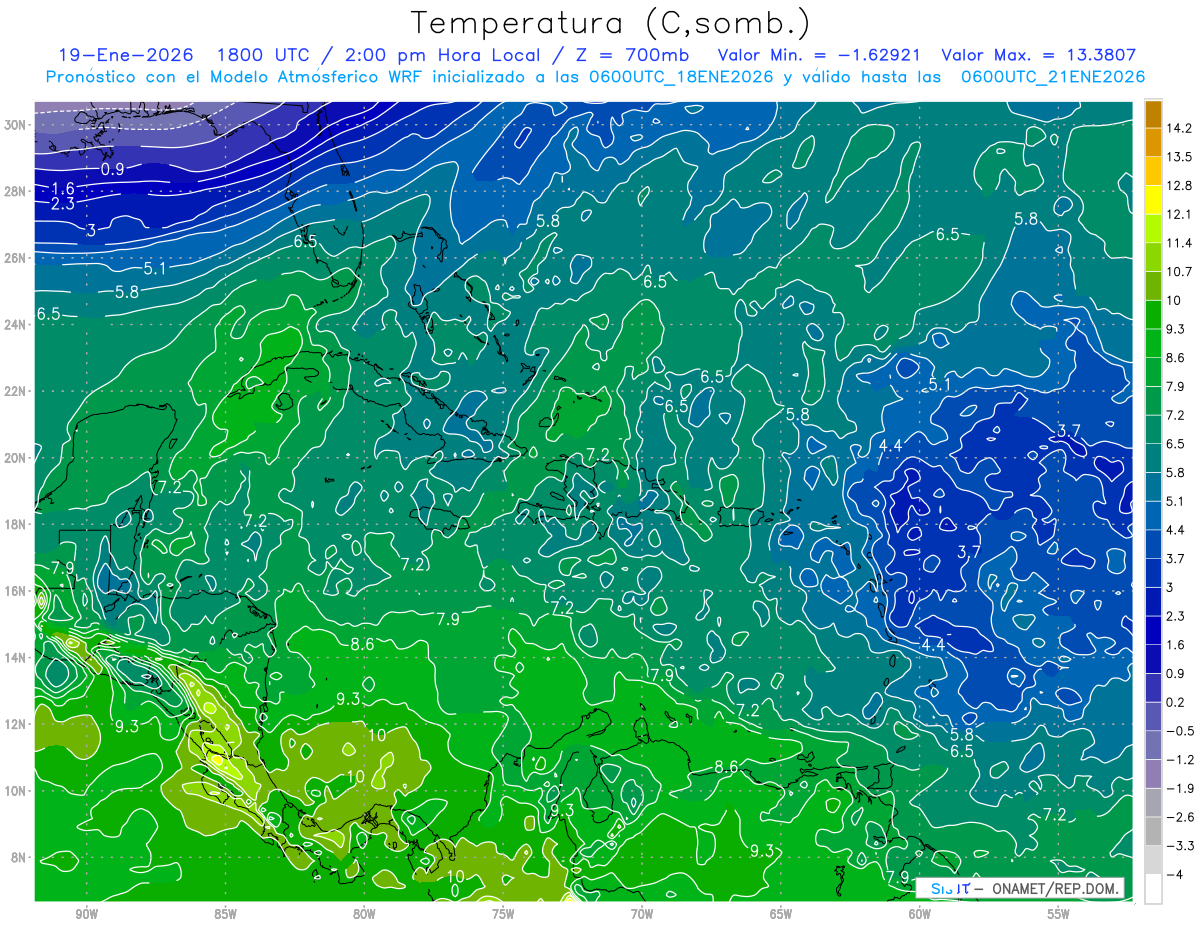Click the 70W longitude axis label
Viewport: 1200px width, 927px height.
[642, 914]
